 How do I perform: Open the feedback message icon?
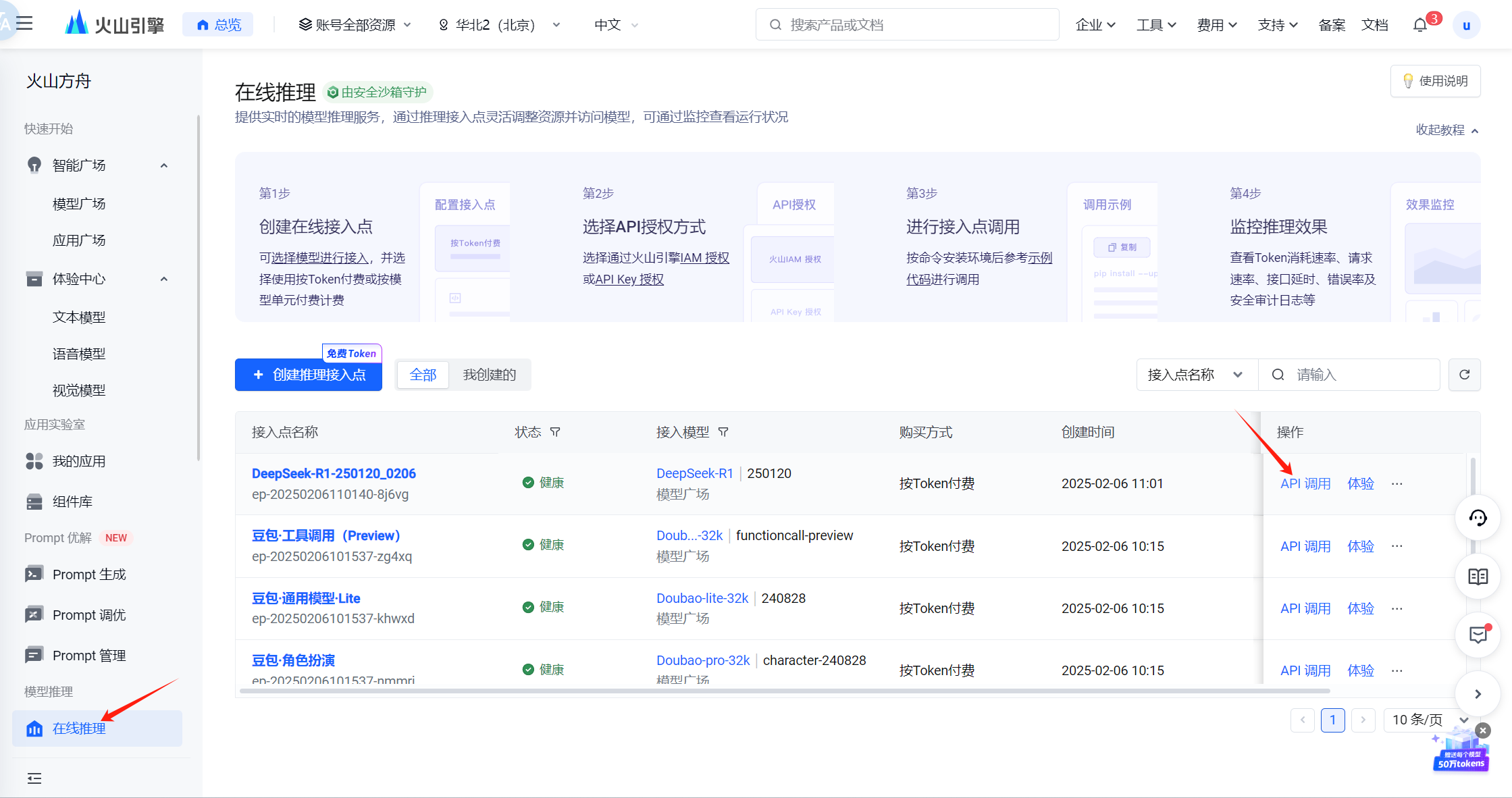pyautogui.click(x=1478, y=635)
